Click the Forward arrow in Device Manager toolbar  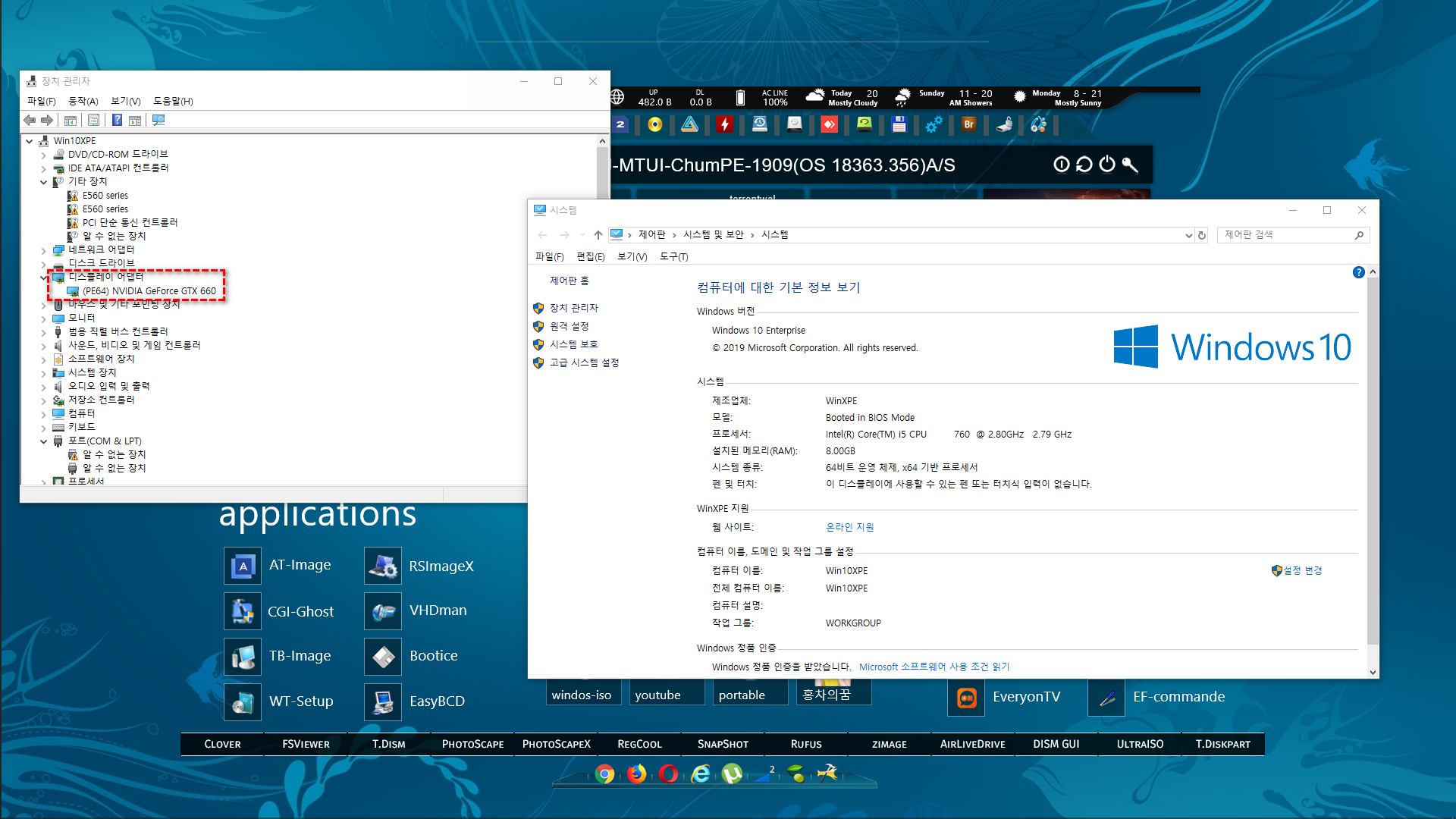(47, 120)
